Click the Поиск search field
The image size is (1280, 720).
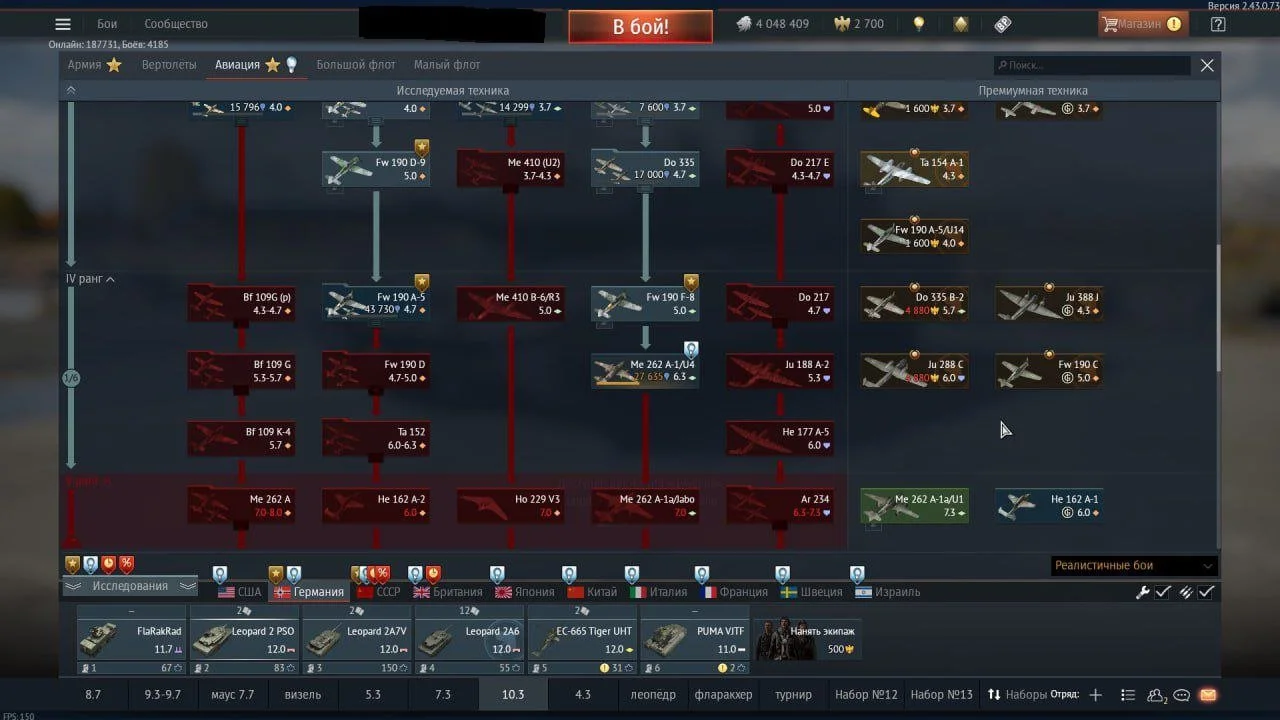1092,65
